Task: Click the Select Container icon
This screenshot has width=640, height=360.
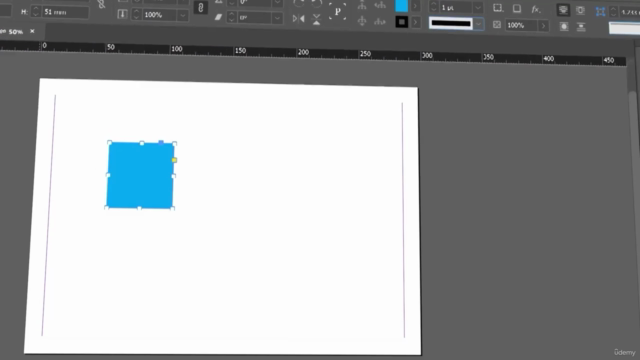Action: 362,6
